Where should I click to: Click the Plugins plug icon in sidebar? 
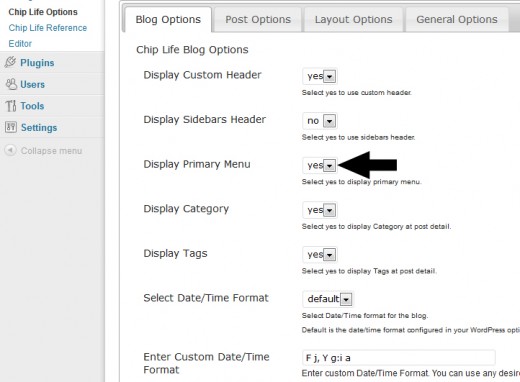(x=10, y=62)
